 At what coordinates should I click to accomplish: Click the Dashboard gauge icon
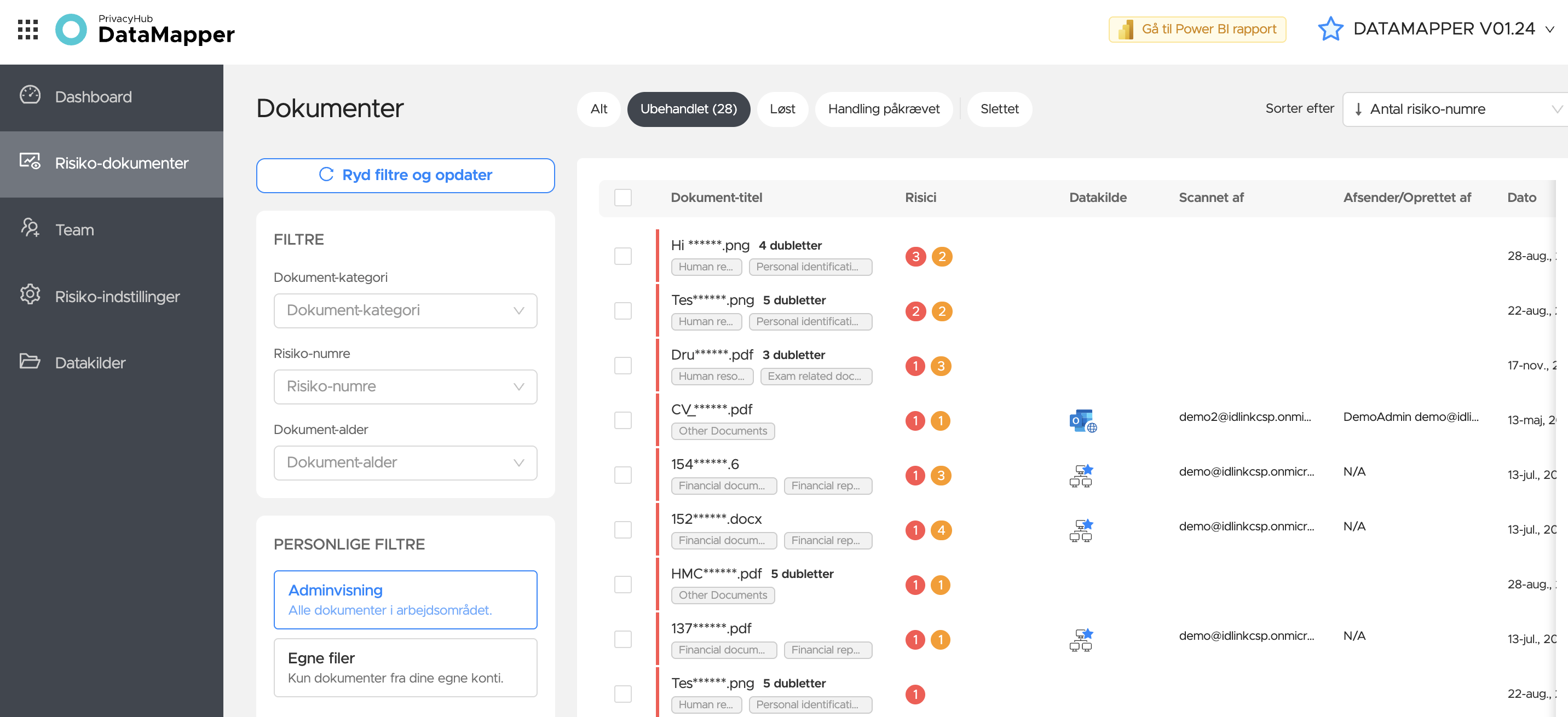[x=30, y=96]
